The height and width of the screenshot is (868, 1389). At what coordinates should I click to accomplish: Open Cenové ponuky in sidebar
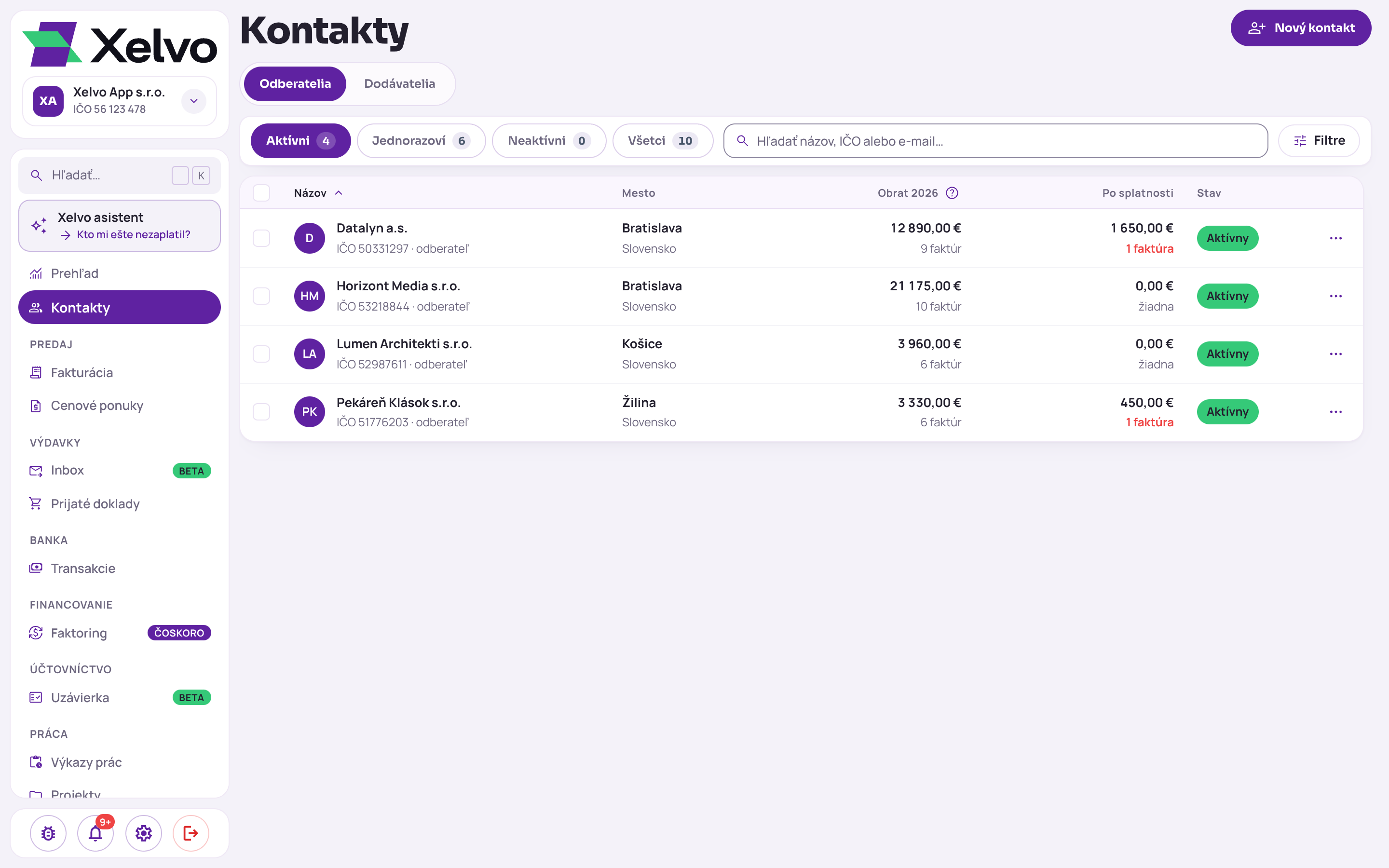[120, 406]
